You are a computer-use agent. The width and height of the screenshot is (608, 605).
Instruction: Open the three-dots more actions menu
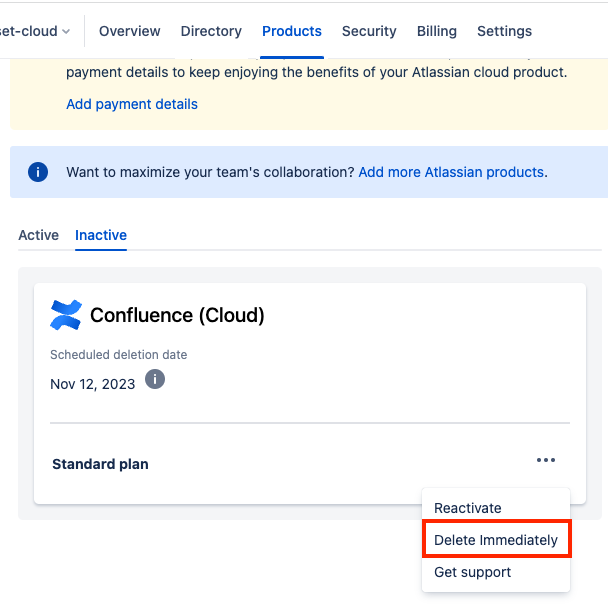[x=545, y=461]
